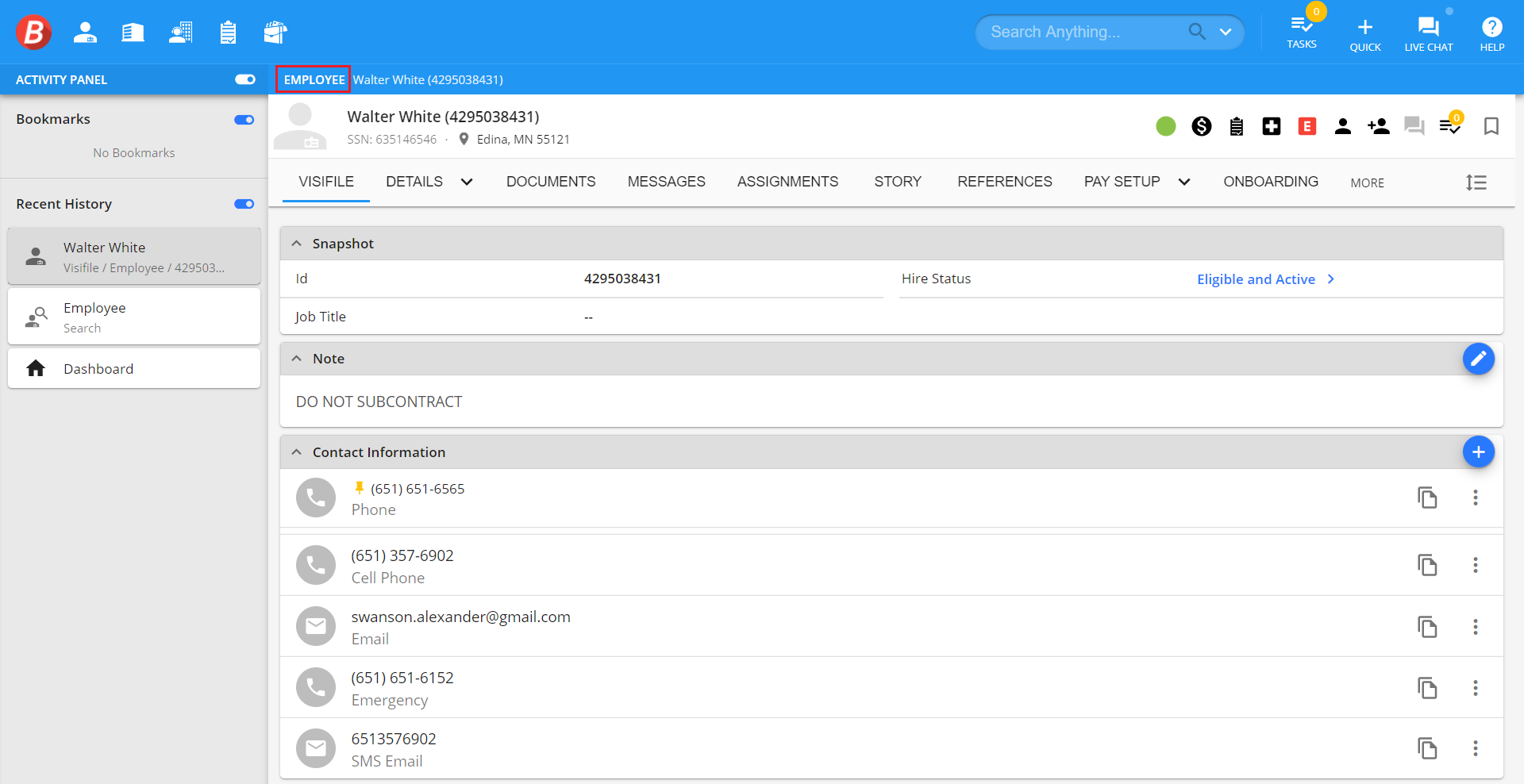The height and width of the screenshot is (784, 1524).
Task: Click the medical plus icon on the employee header
Action: tap(1272, 126)
